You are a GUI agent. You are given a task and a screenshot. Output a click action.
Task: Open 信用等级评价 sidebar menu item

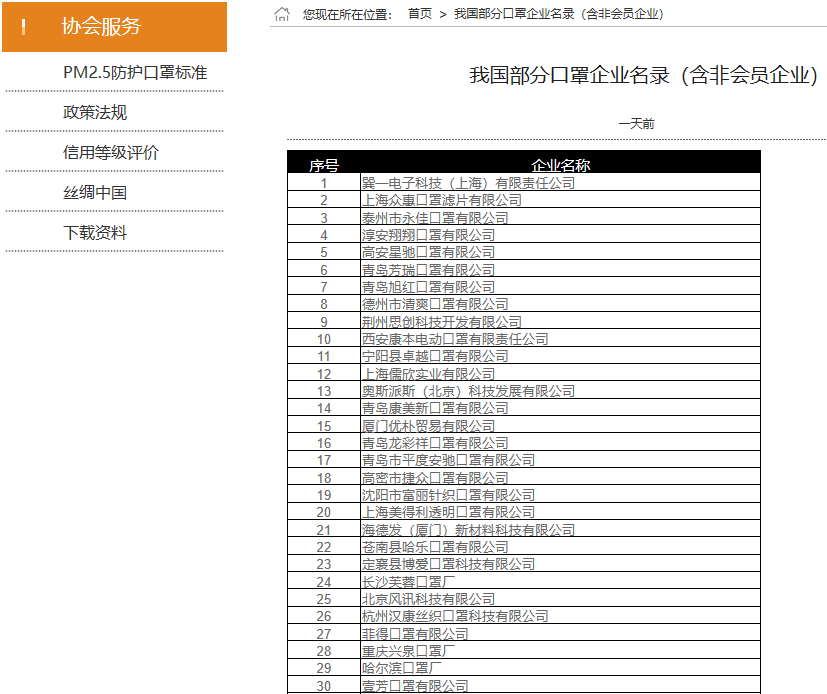(x=111, y=152)
